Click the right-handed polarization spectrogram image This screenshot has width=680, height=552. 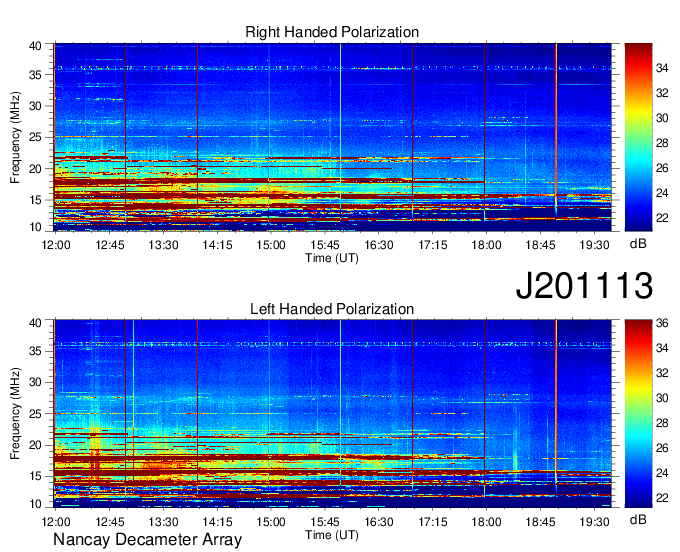click(332, 137)
